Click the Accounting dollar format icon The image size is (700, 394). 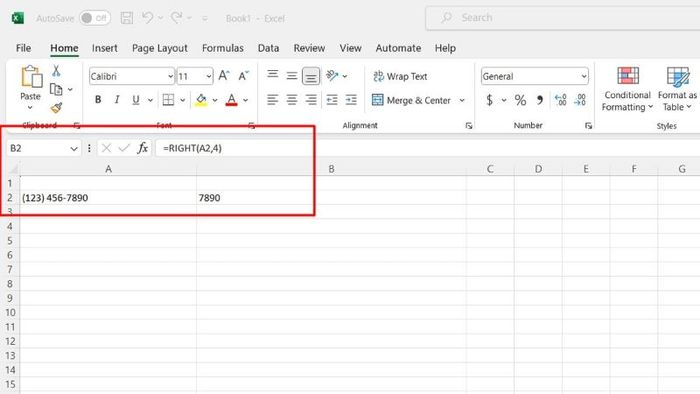(489, 100)
